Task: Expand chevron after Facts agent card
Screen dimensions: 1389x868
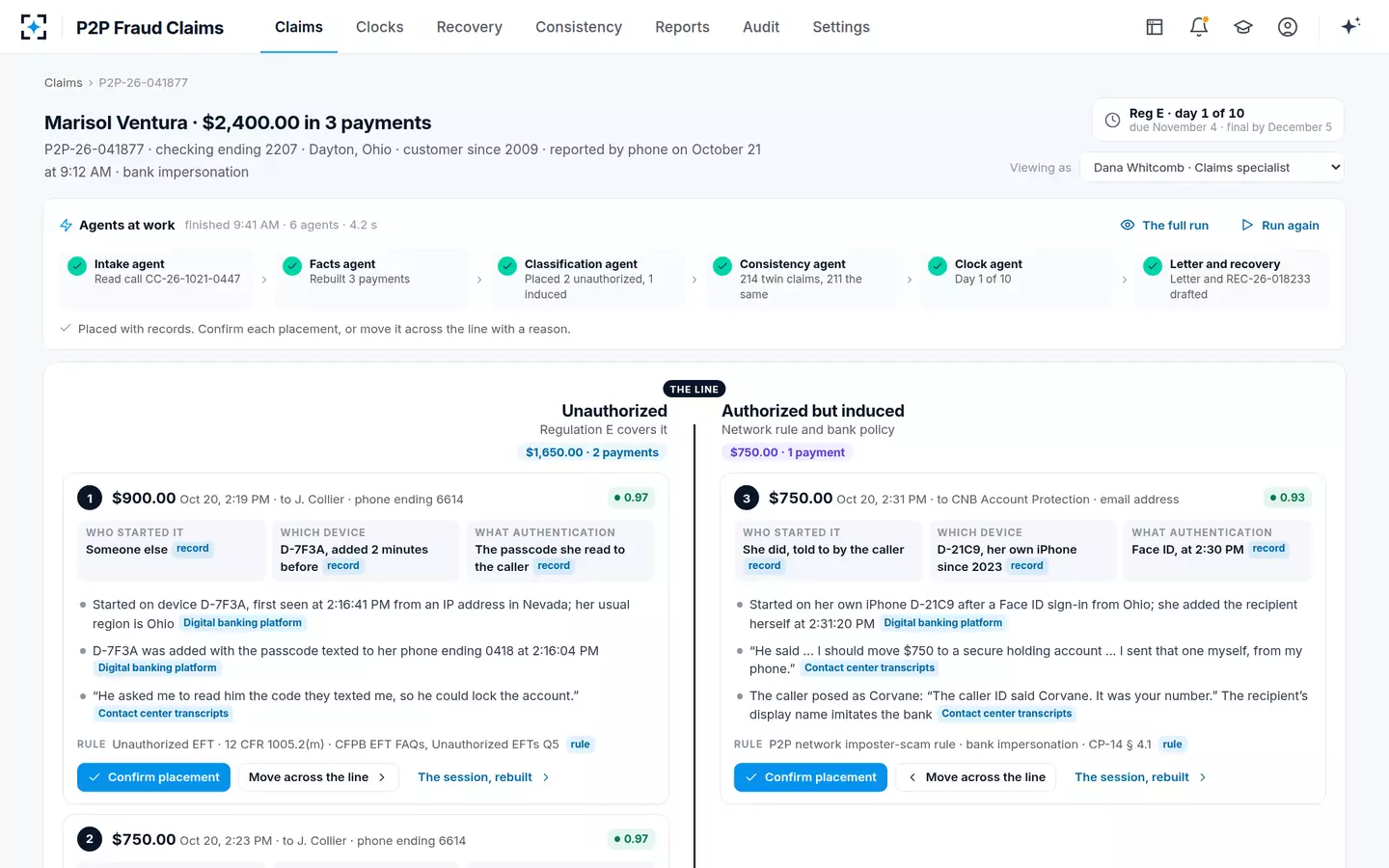Action: 479,280
